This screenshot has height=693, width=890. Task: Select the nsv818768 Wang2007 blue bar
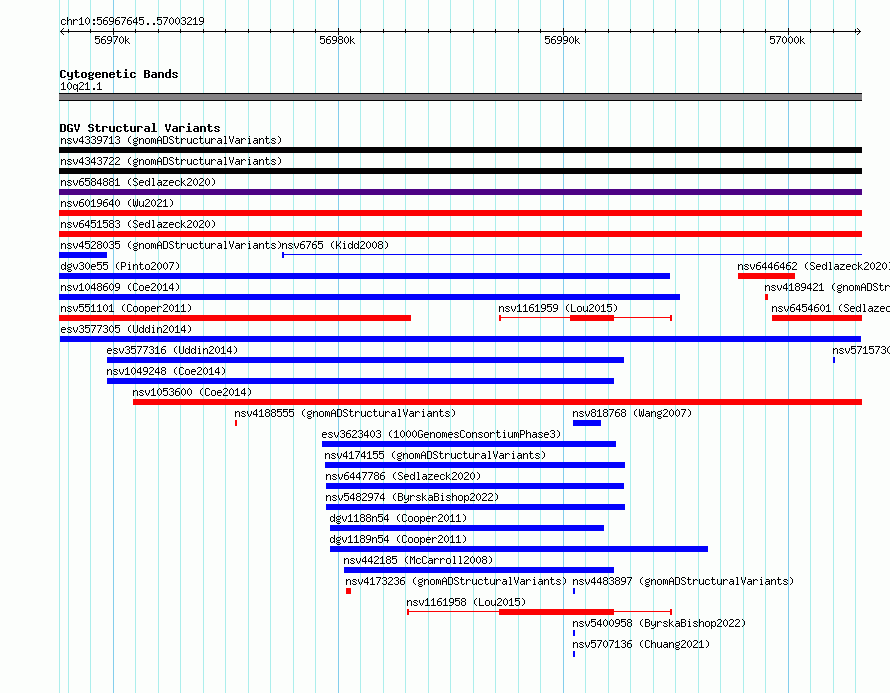tap(587, 423)
